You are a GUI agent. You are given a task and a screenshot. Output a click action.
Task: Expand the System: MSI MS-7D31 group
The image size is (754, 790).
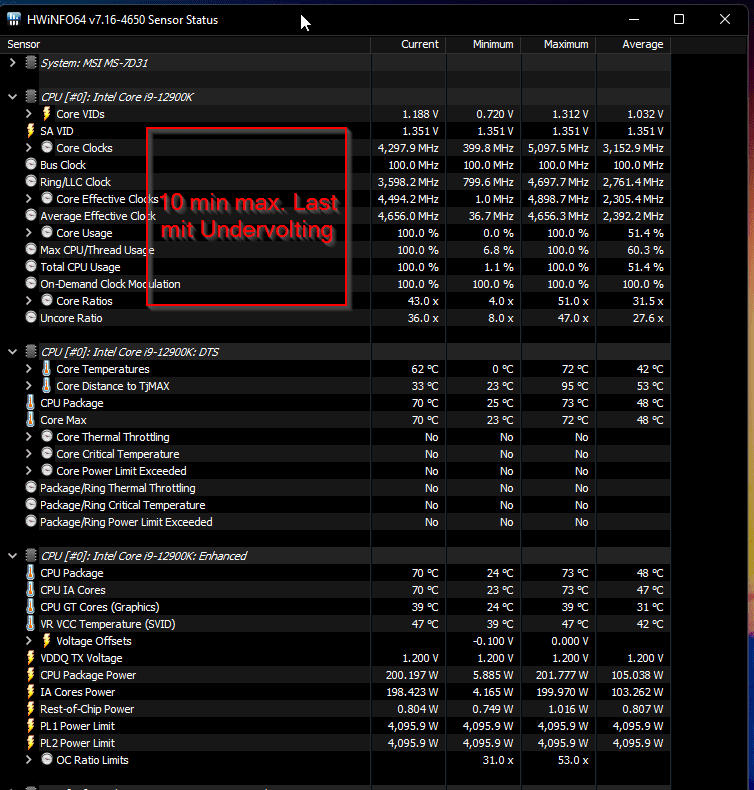(13, 62)
